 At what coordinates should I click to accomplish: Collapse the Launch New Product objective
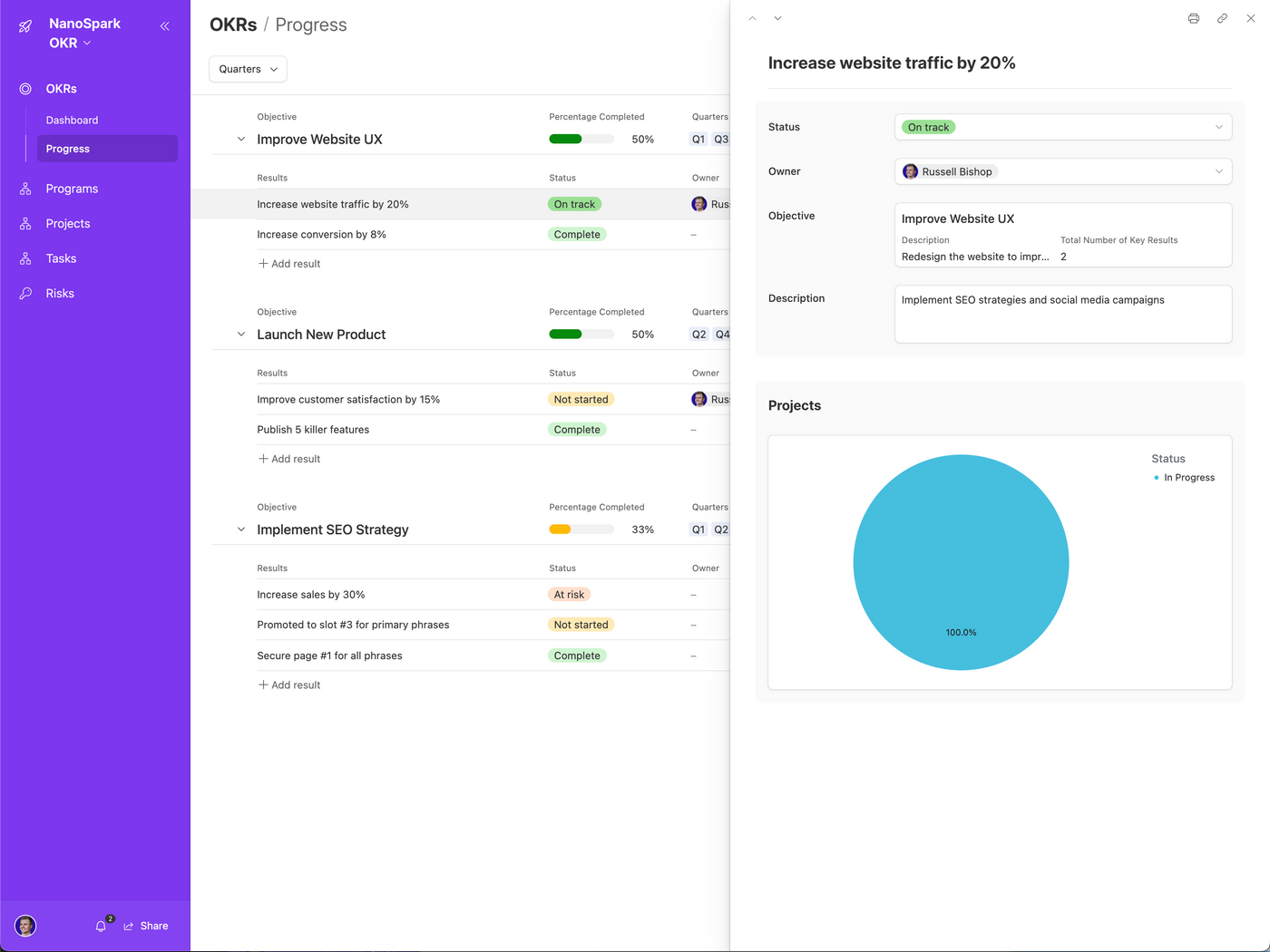(x=239, y=334)
